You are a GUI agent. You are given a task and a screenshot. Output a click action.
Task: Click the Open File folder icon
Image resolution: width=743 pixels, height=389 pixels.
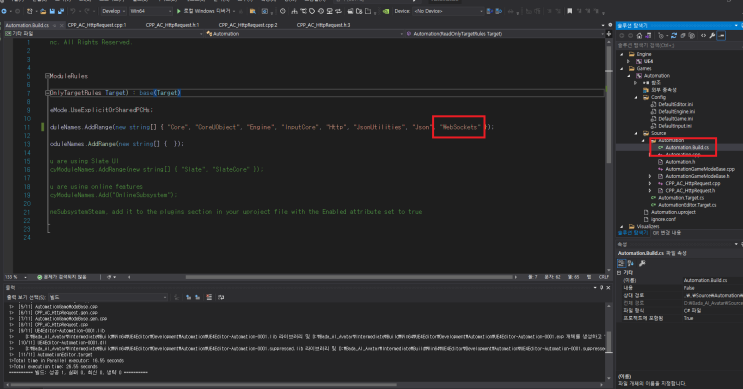click(x=43, y=11)
